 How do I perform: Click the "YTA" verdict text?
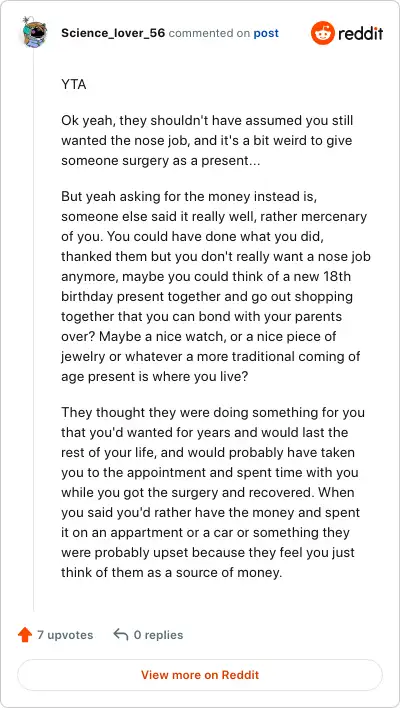[x=74, y=84]
